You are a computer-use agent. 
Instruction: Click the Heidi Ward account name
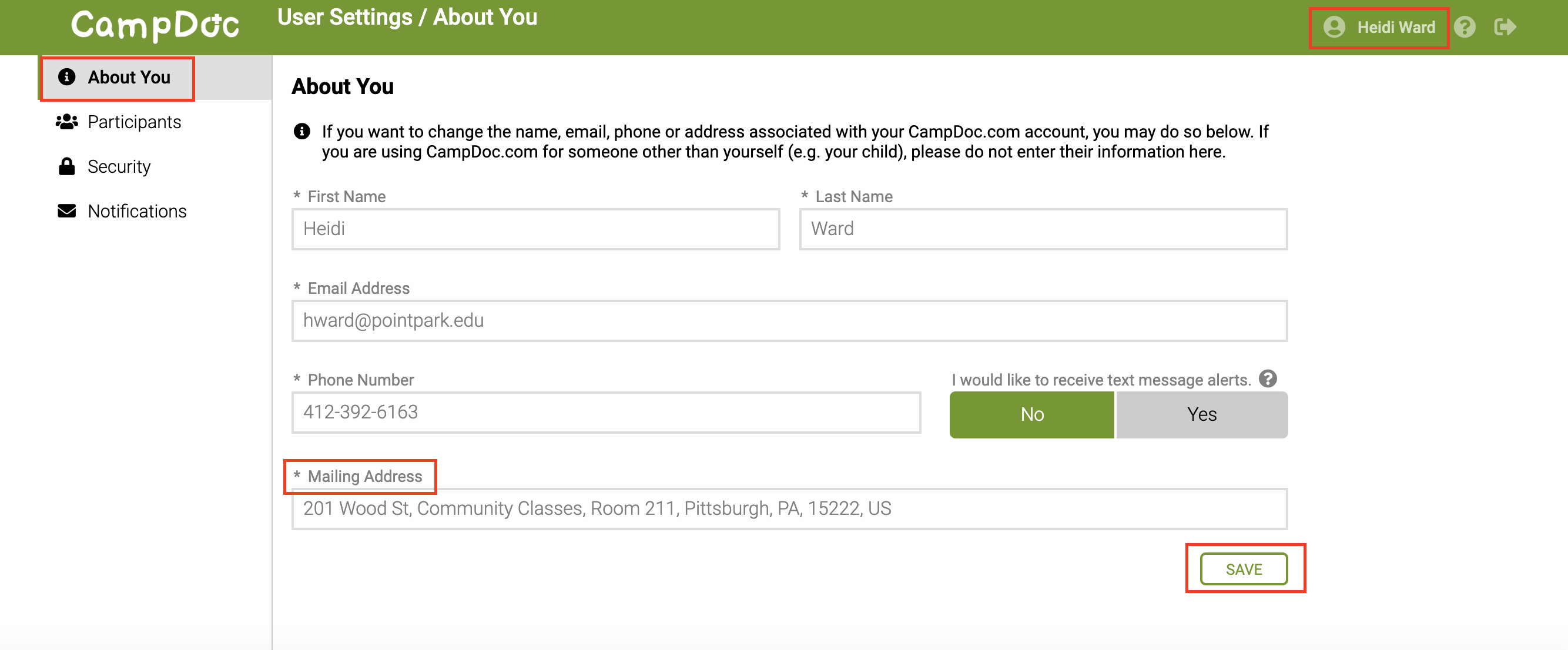(x=1396, y=28)
